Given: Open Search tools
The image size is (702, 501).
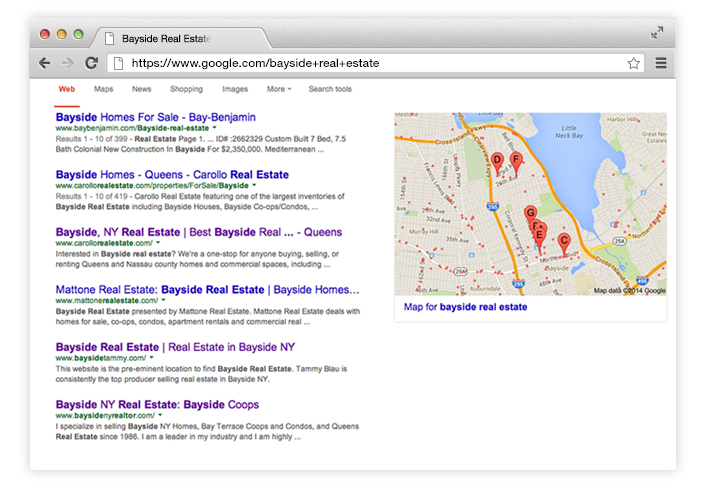Looking at the screenshot, I should click(x=330, y=89).
